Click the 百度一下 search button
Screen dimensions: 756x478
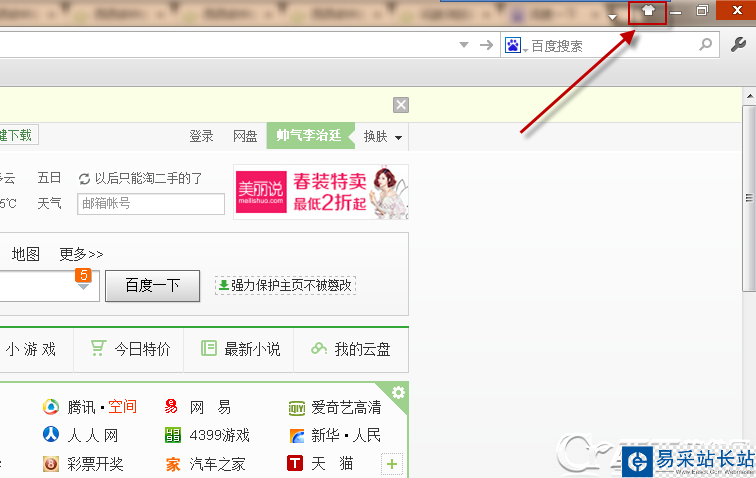(152, 286)
